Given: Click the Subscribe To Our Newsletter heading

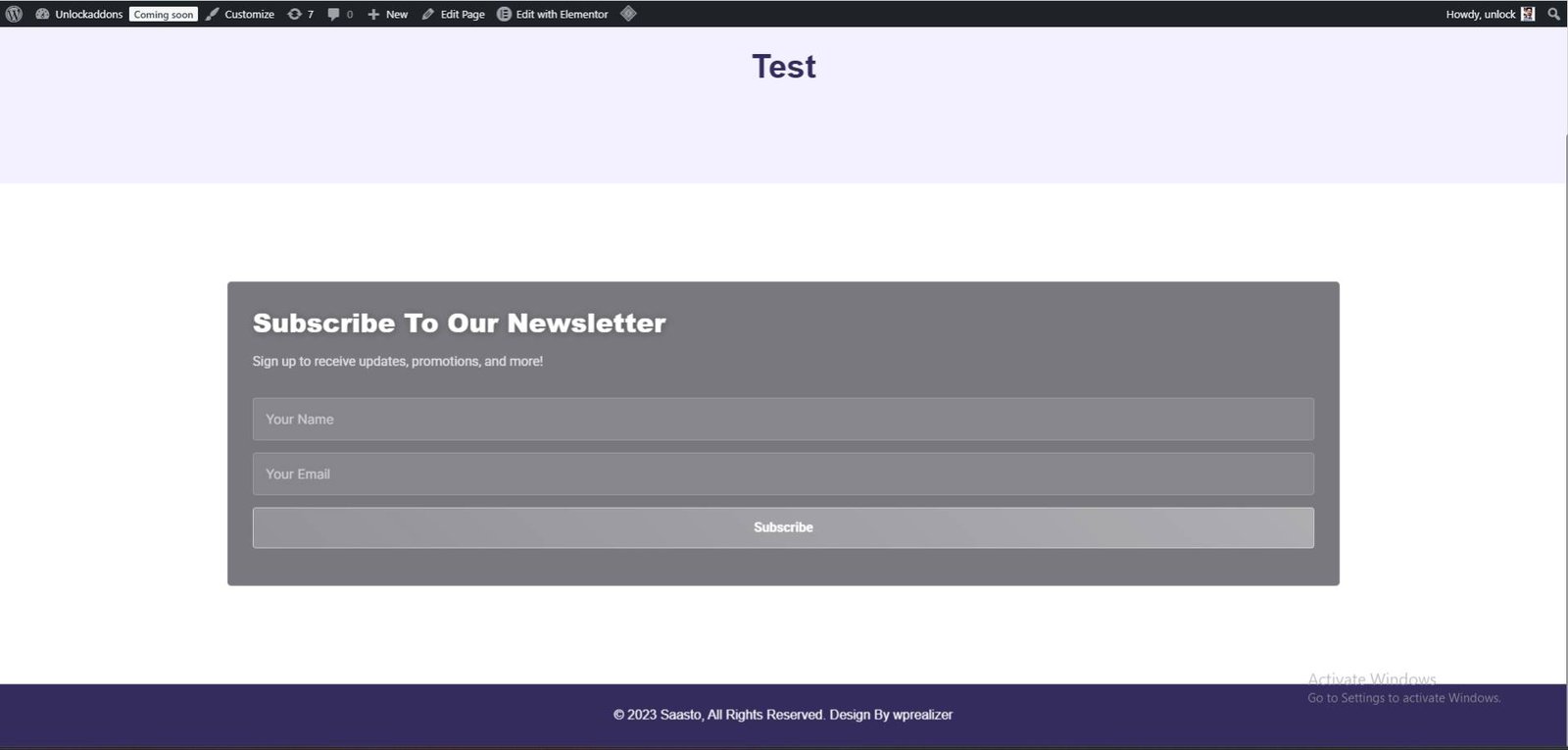Looking at the screenshot, I should pos(459,323).
